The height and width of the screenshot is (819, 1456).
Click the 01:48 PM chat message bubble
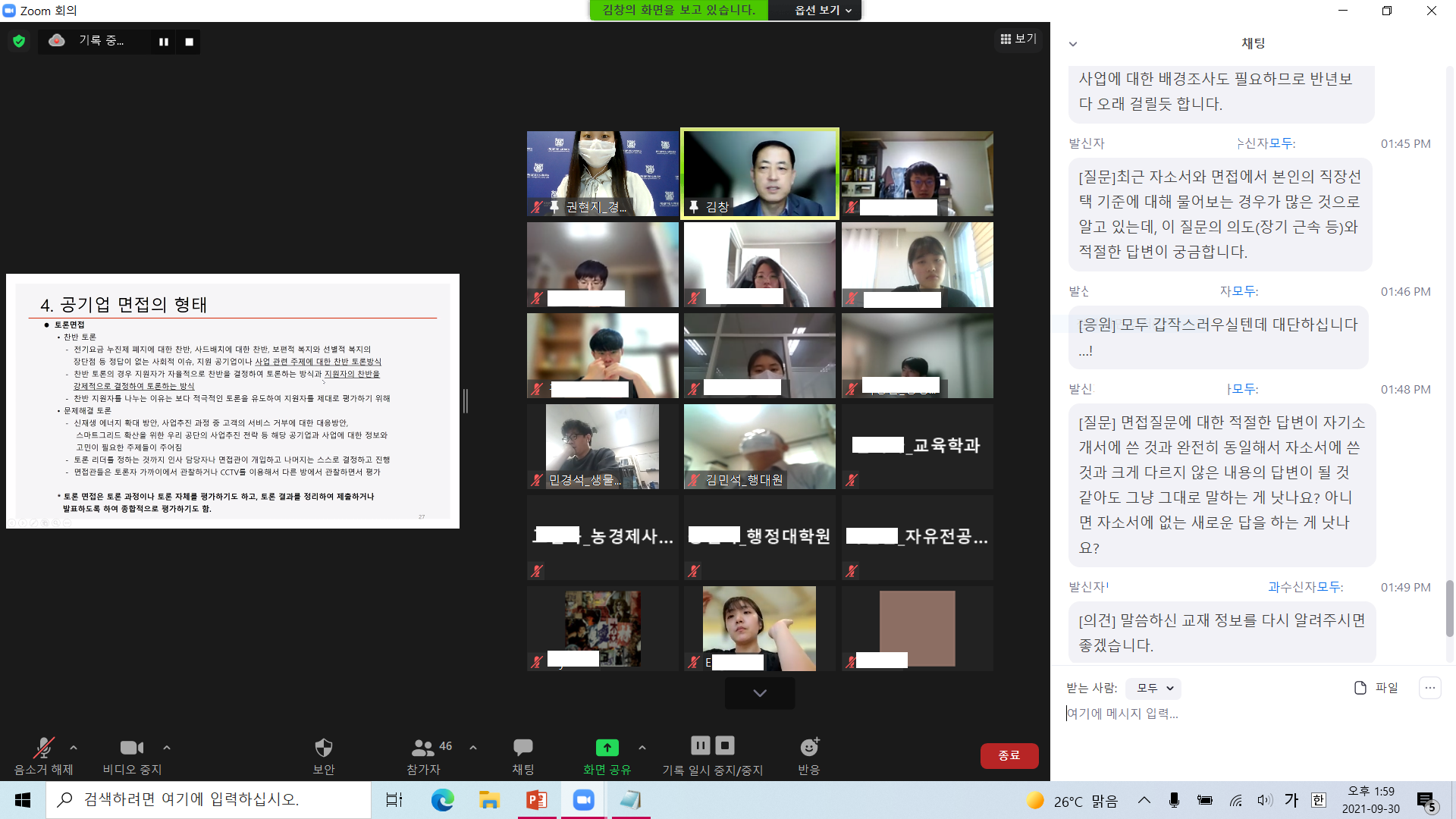(1222, 485)
